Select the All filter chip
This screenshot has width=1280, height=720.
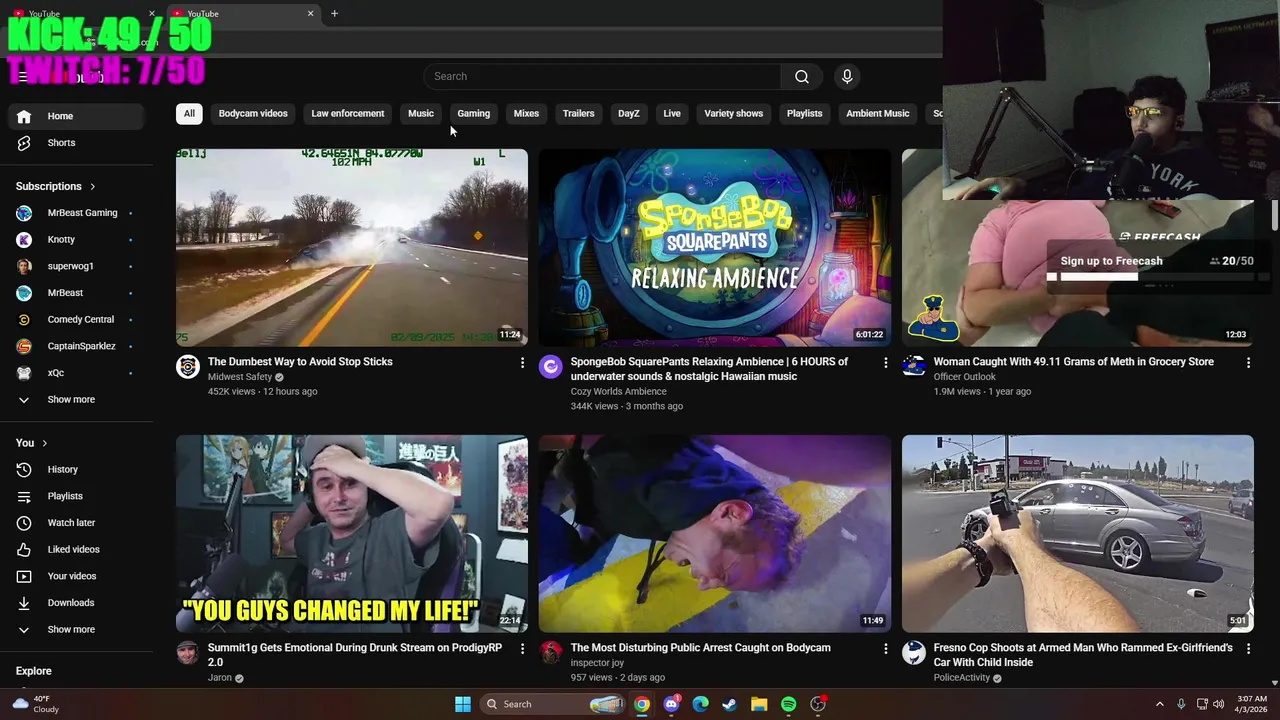(189, 114)
